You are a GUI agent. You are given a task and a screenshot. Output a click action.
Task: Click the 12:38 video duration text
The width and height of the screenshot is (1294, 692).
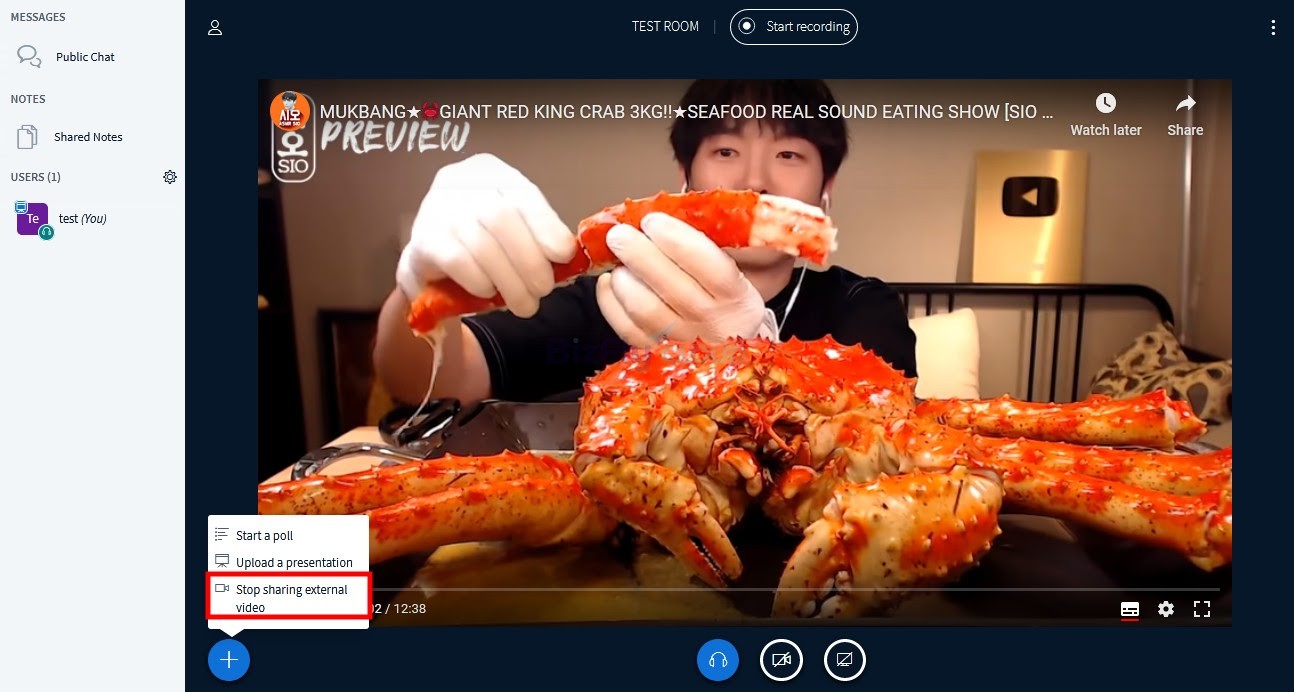point(410,608)
